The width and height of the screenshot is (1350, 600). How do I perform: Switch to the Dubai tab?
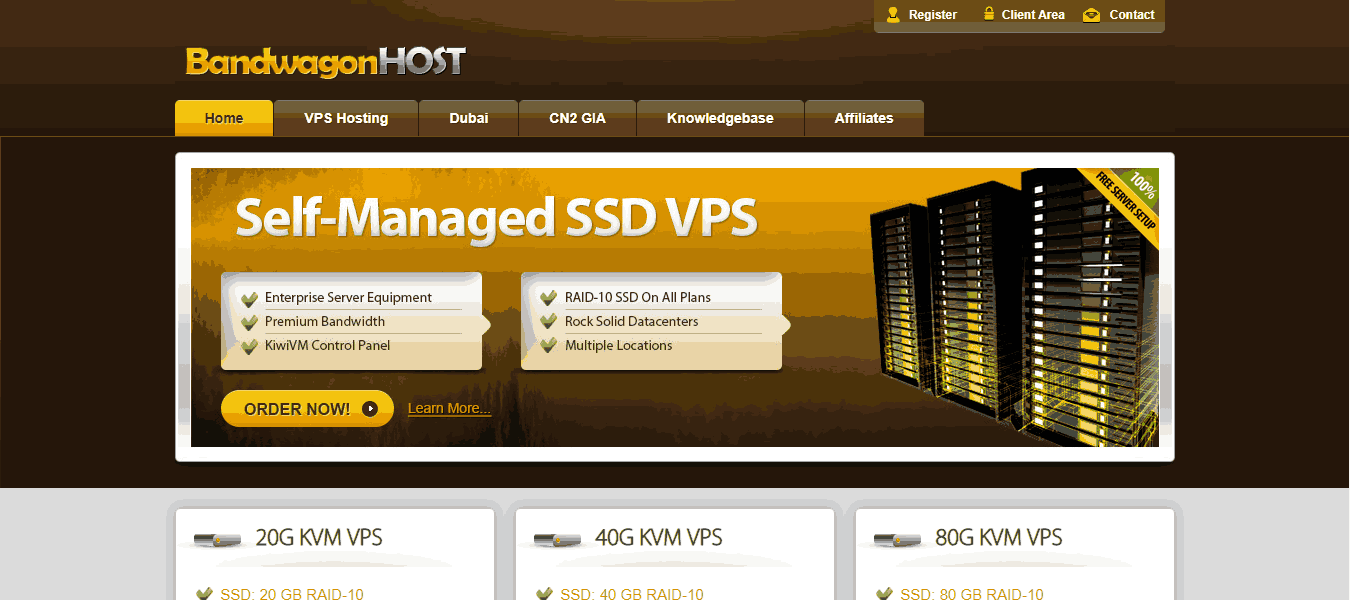click(468, 118)
